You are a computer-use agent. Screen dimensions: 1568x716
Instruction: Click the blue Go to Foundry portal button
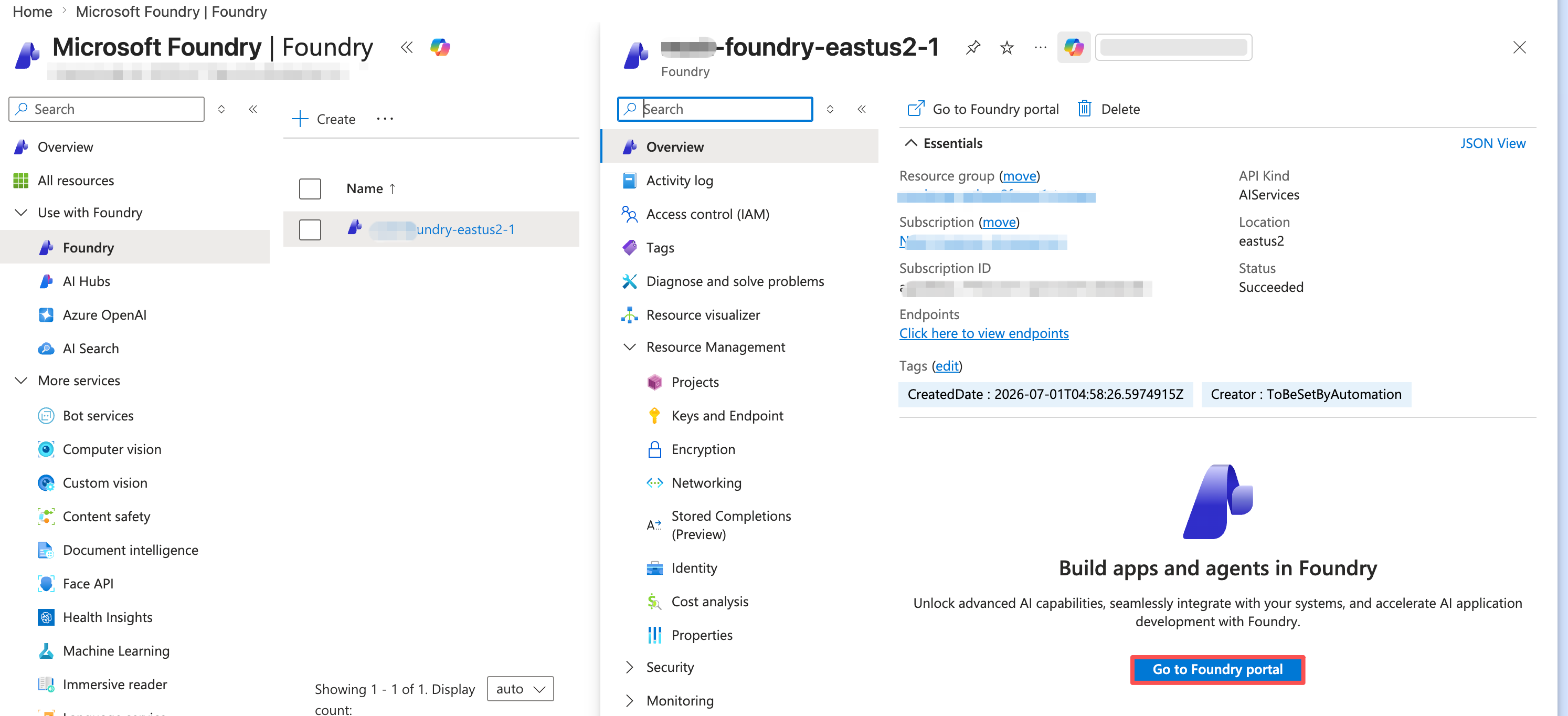(x=1217, y=670)
